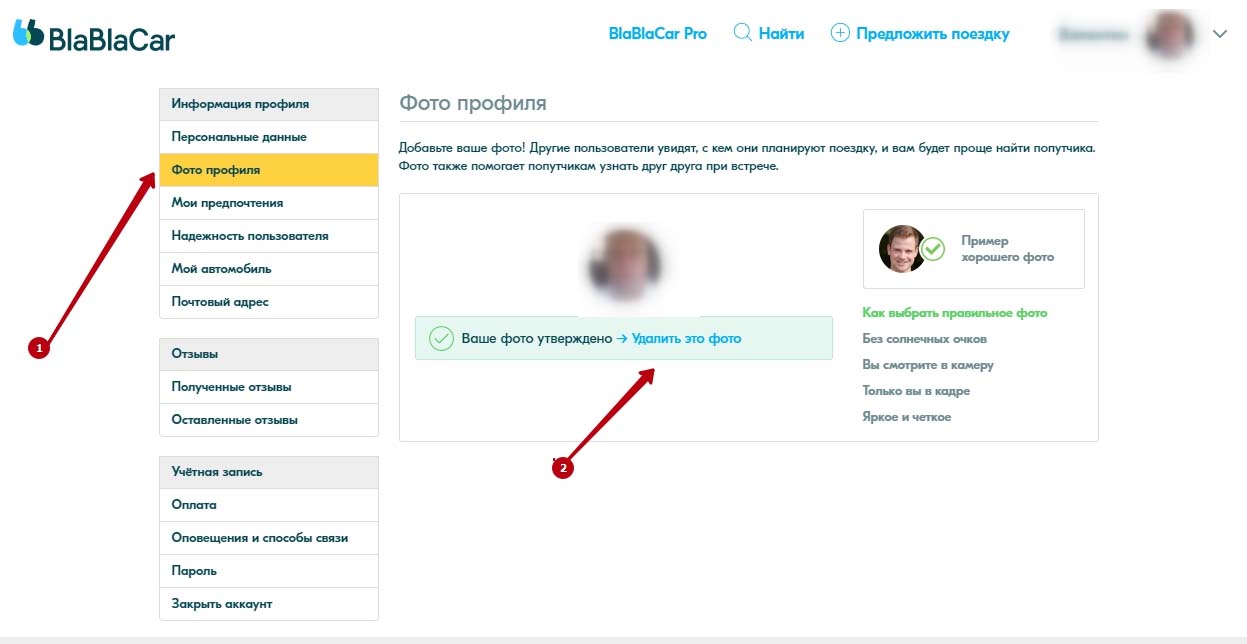Click Вы смотрите в камеру tip
This screenshot has height=644, width=1247.
[x=928, y=365]
